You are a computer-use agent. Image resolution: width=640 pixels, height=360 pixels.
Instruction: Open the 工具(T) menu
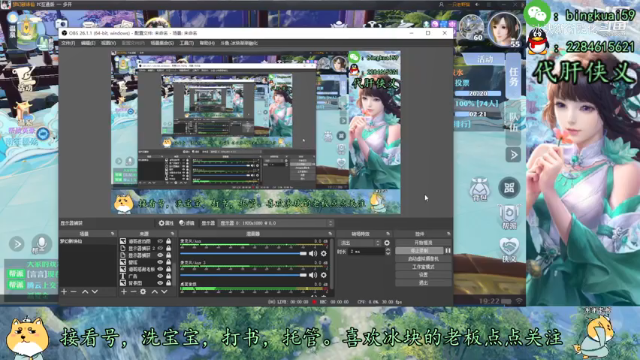[187, 43]
